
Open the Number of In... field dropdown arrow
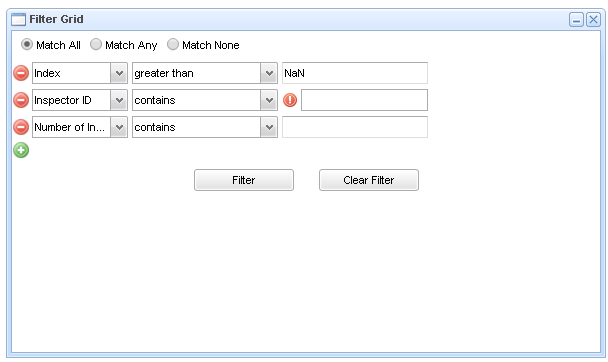point(119,127)
